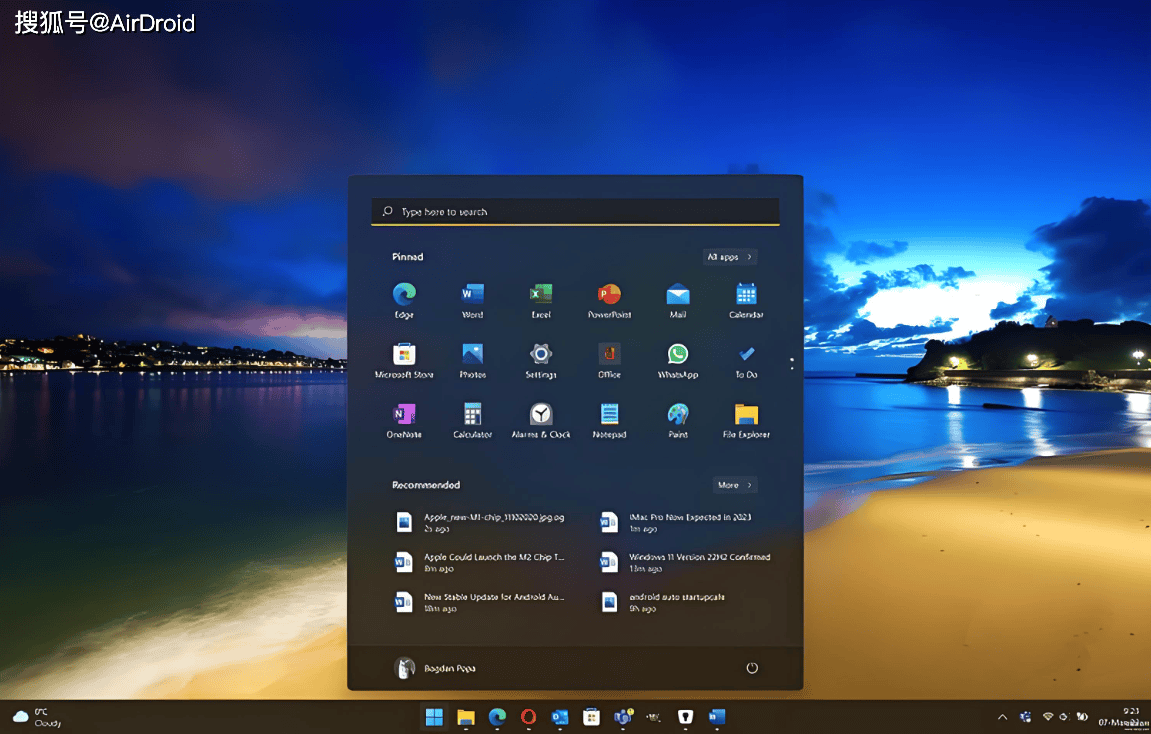Show hidden system tray icons chevron
This screenshot has height=734, width=1151.
click(x=1002, y=717)
